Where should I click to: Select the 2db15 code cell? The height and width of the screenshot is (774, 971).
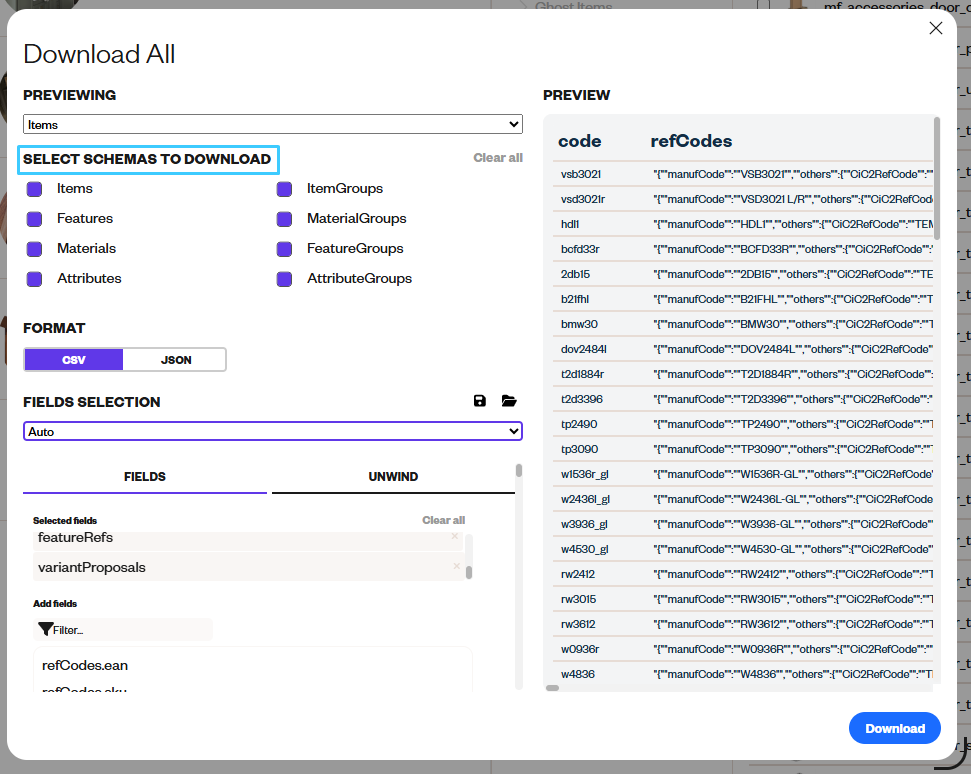point(575,274)
